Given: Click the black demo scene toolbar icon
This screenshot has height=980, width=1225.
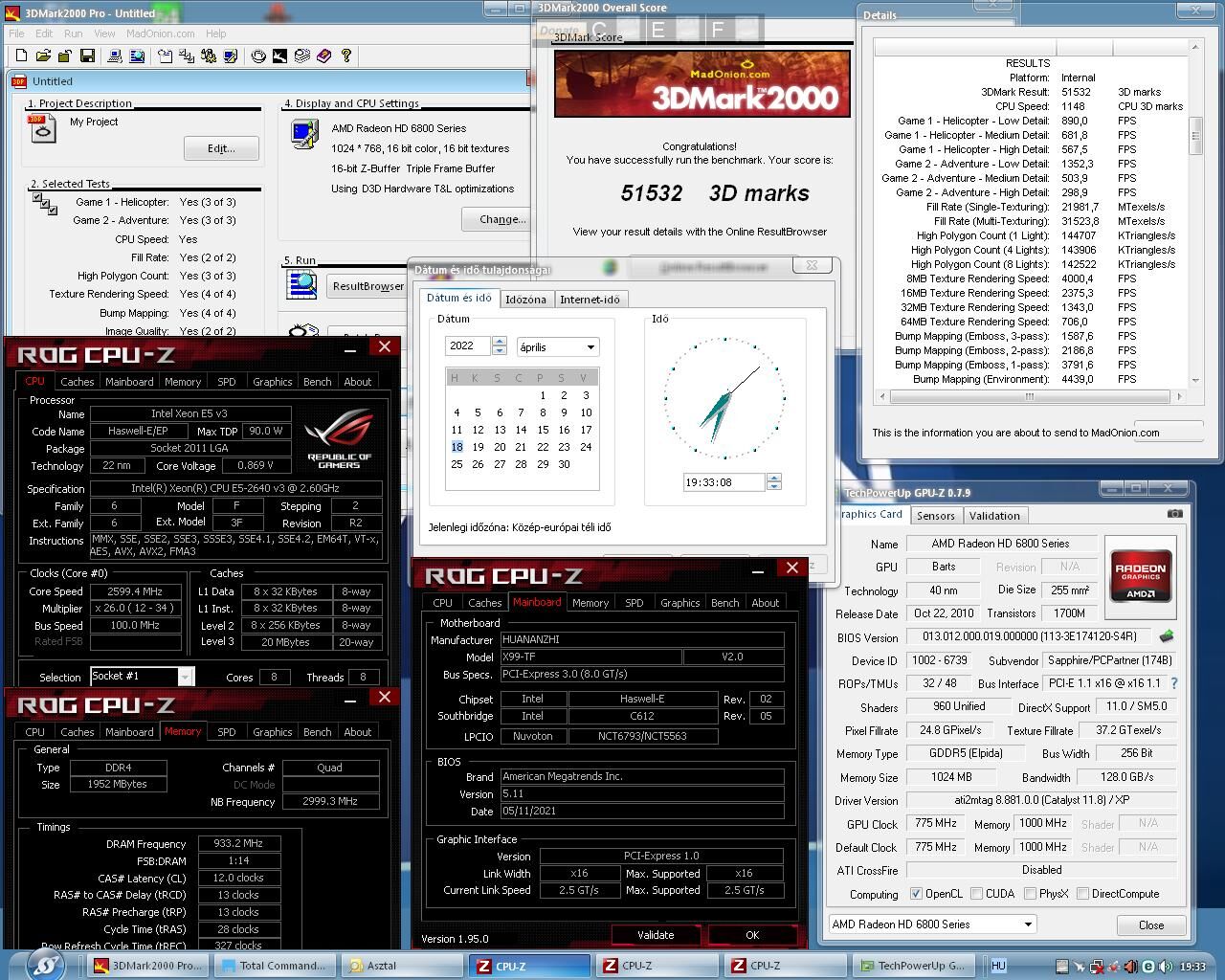Looking at the screenshot, I should (x=279, y=56).
